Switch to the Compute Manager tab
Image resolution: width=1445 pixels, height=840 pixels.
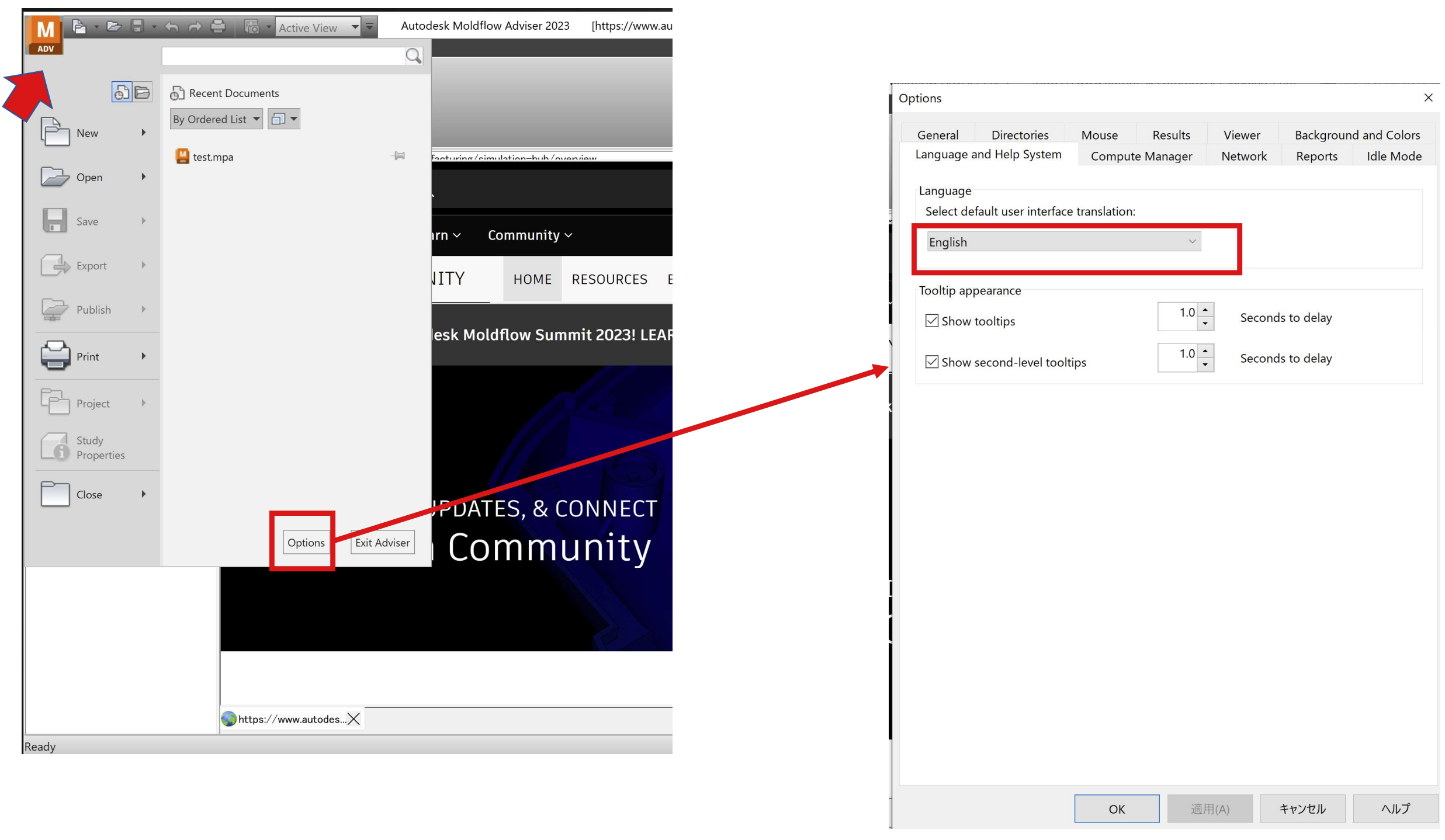click(1141, 156)
